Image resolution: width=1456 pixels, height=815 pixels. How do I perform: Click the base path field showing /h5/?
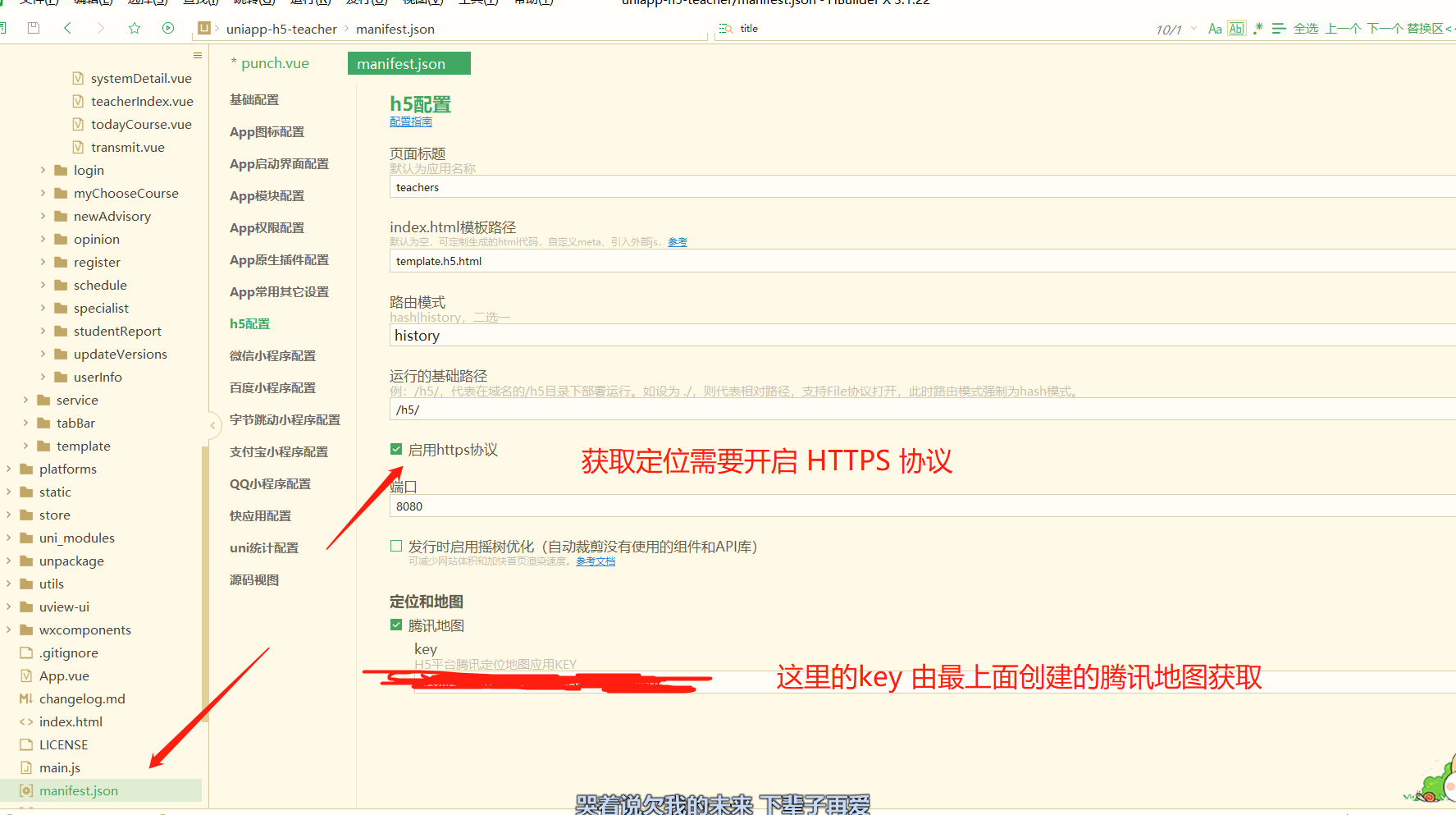tap(923, 409)
